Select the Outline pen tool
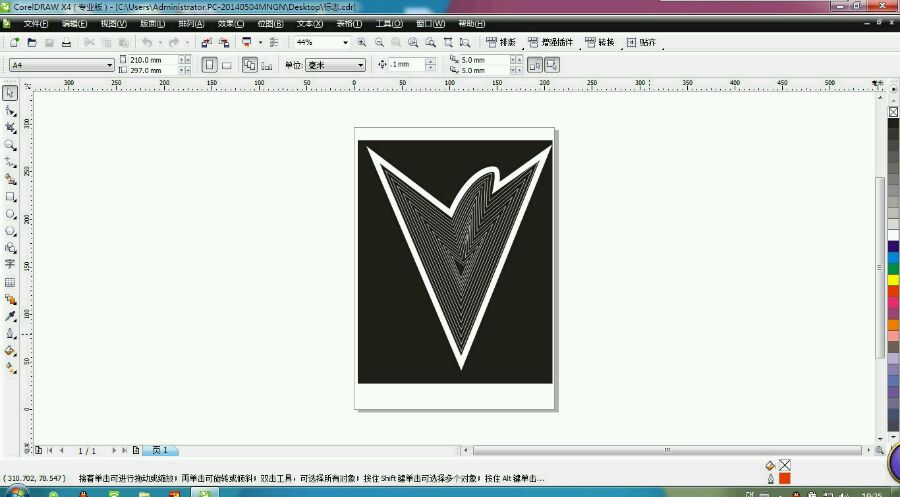 10,333
